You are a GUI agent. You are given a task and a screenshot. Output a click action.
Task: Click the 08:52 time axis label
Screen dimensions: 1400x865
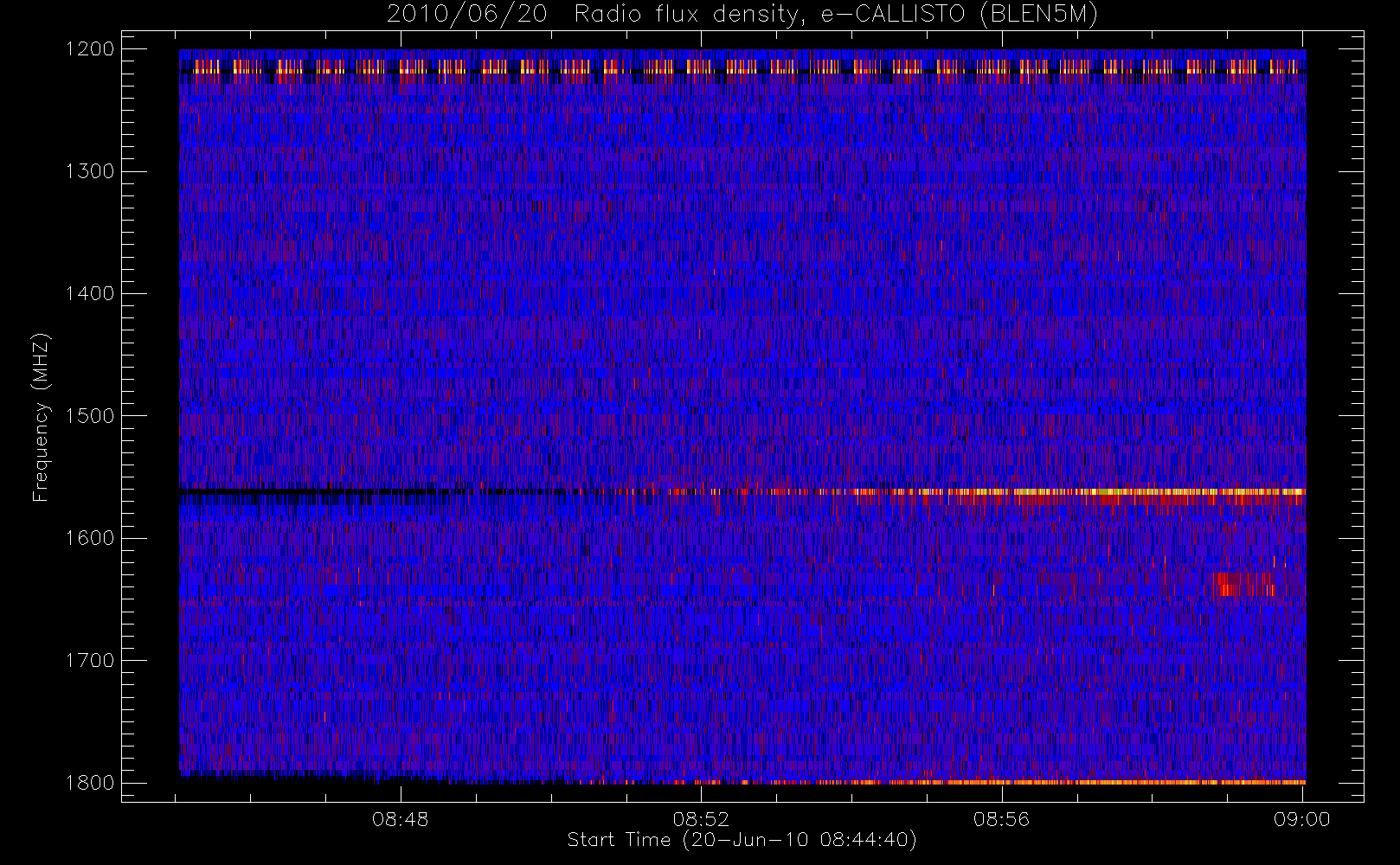click(x=702, y=819)
